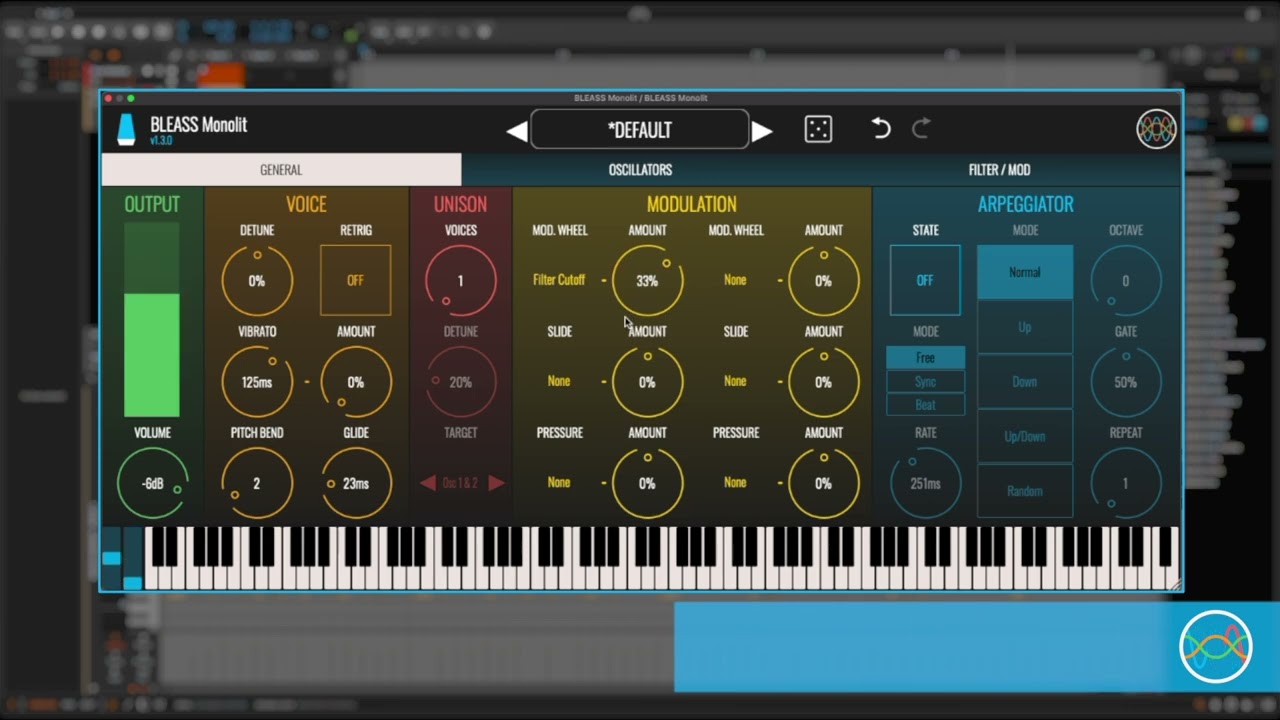This screenshot has height=720, width=1280.
Task: Click the arpeggiator RATE 251ms knob
Action: tap(925, 483)
